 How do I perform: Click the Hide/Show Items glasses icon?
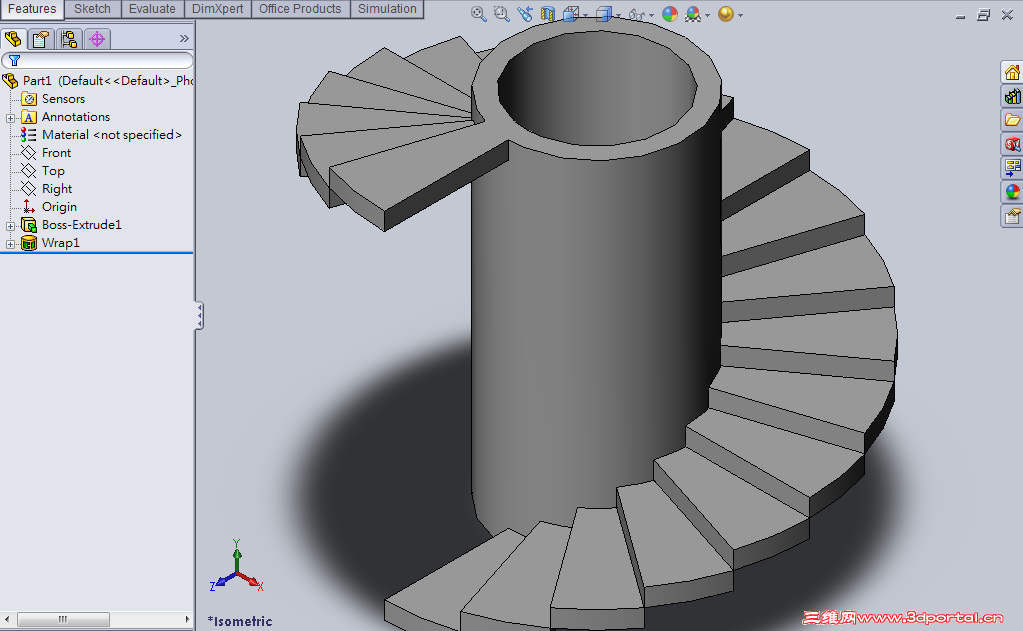click(x=636, y=14)
